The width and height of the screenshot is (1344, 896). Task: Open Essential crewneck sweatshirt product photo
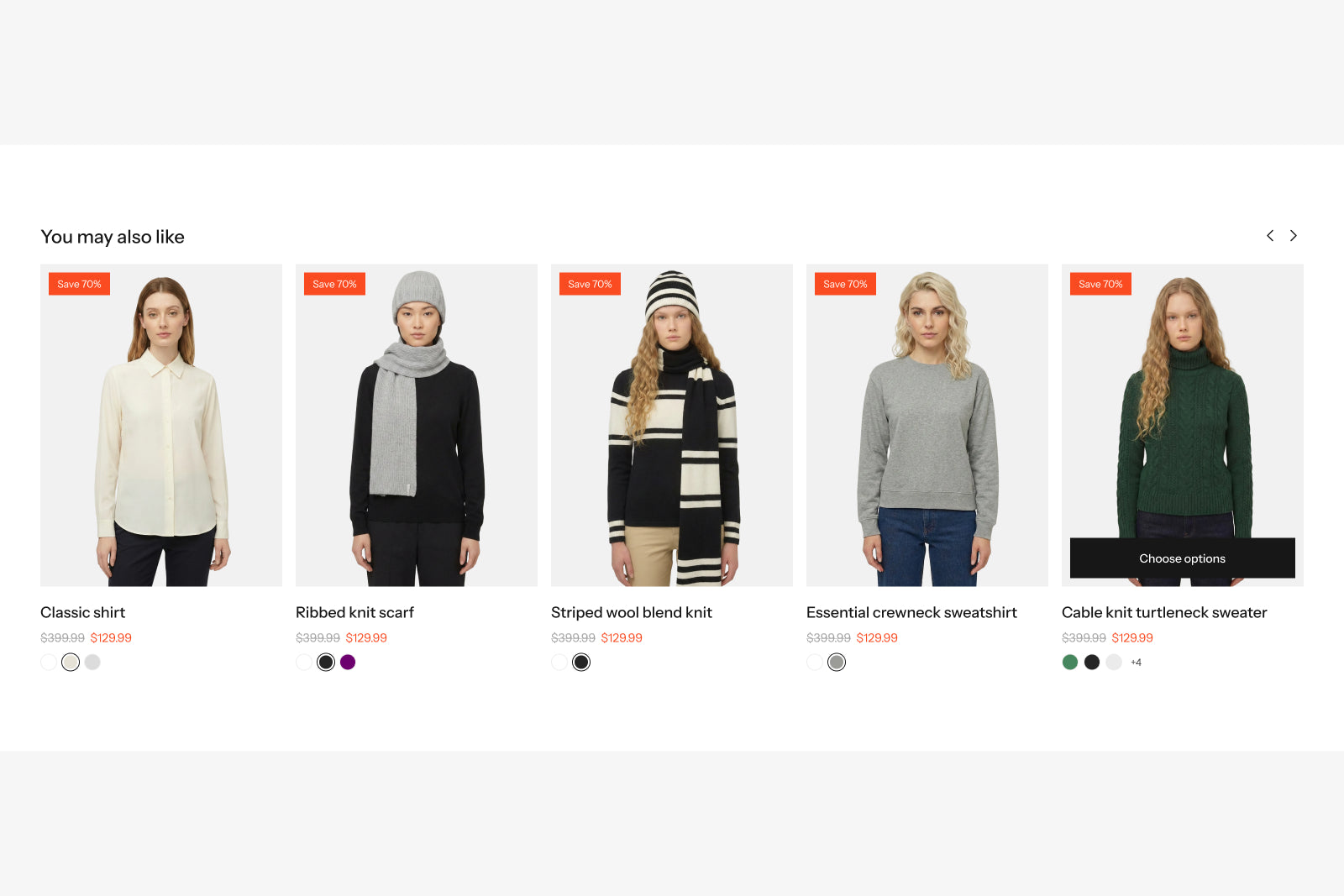pos(927,425)
